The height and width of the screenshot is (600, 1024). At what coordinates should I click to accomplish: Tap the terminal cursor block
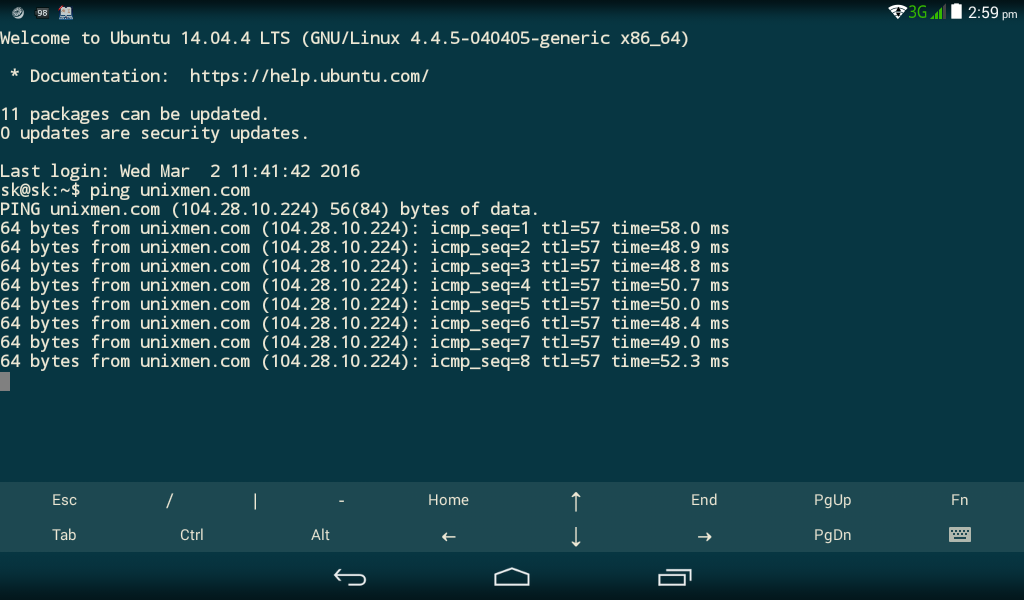pyautogui.click(x=5, y=381)
